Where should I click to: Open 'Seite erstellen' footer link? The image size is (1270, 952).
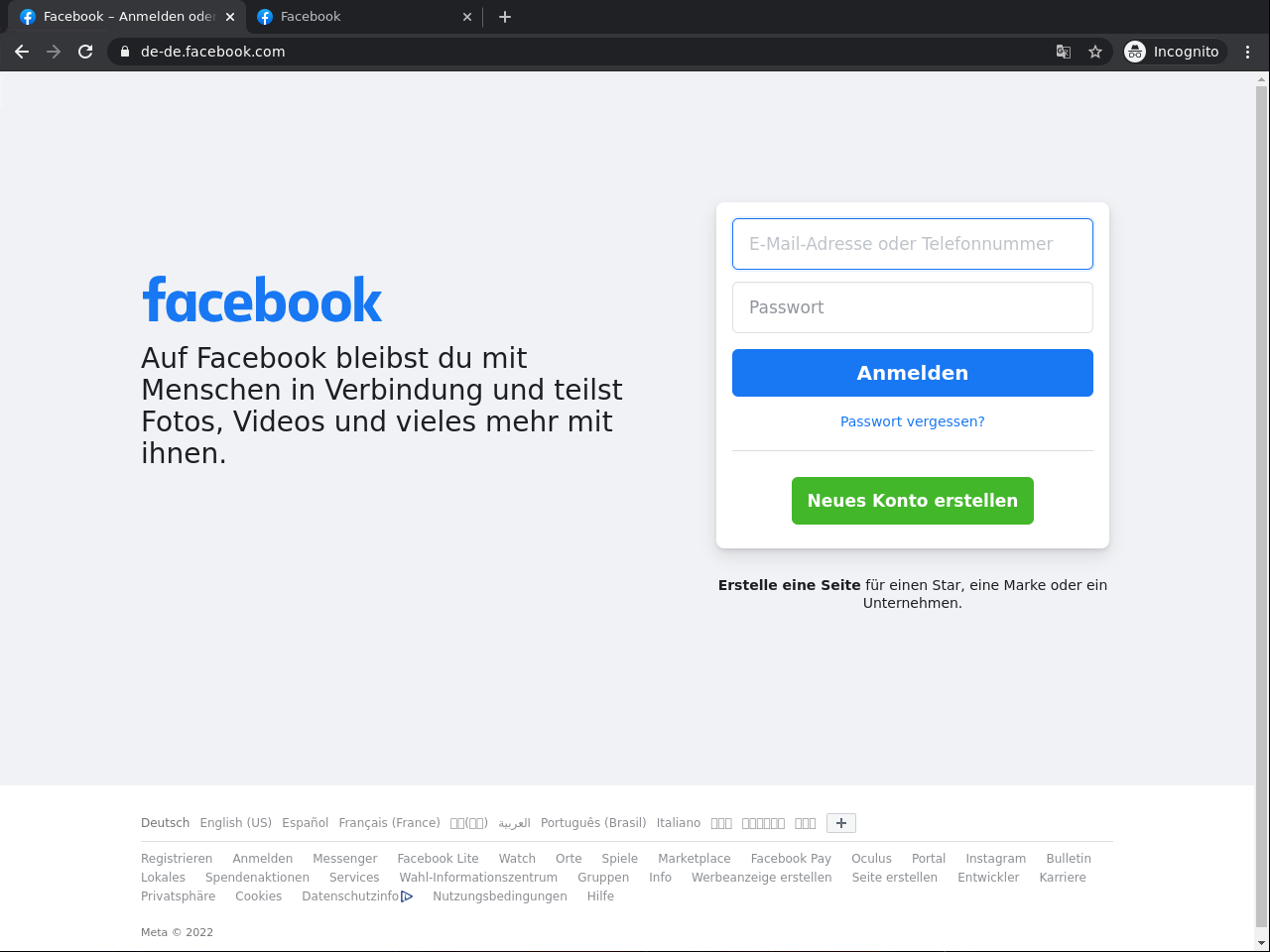point(895,878)
